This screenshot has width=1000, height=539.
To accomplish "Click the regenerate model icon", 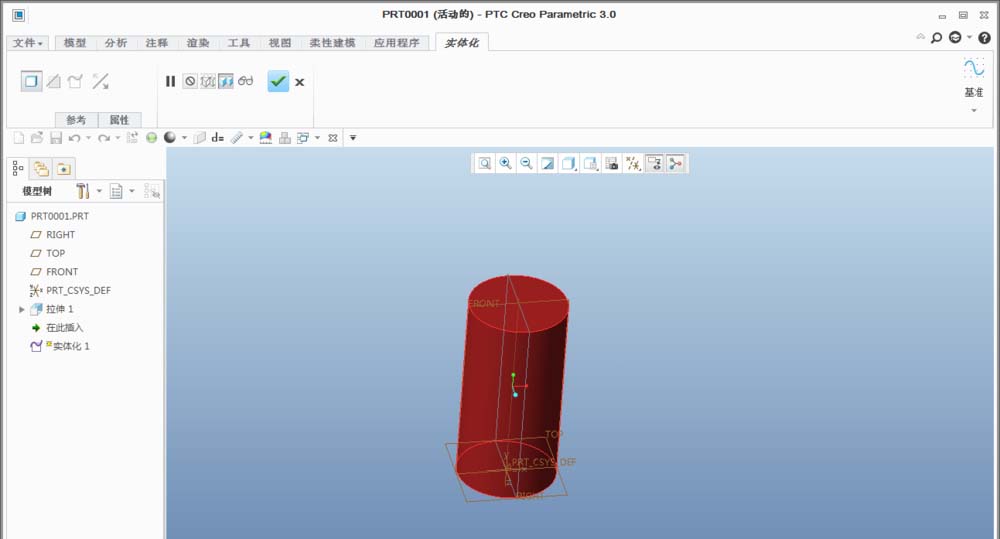I will click(132, 138).
